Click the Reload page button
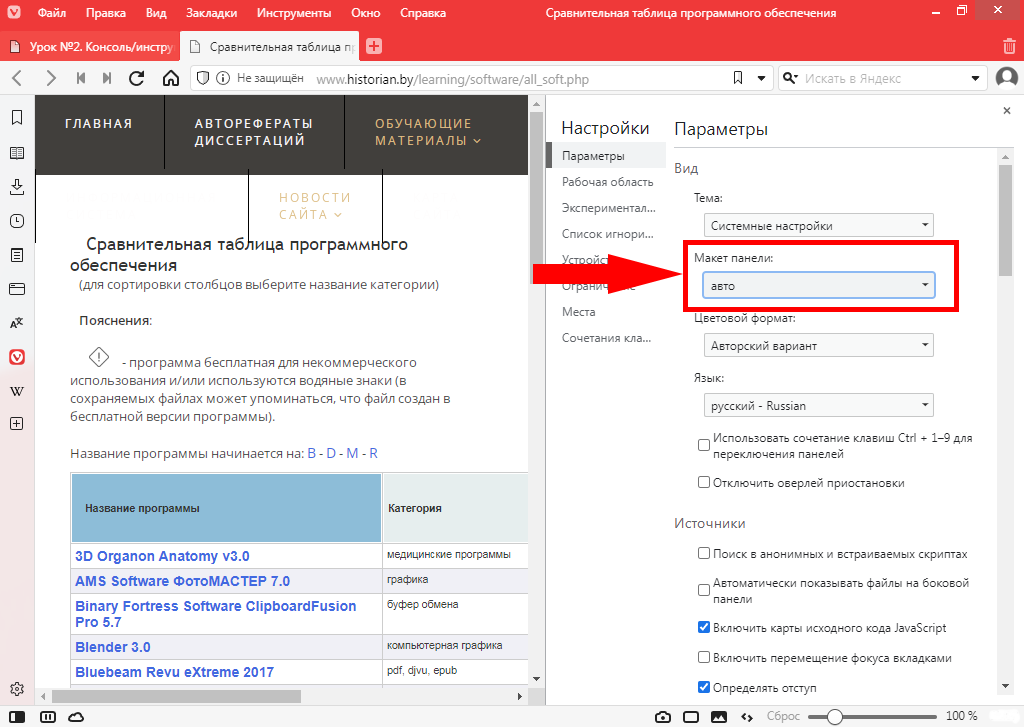This screenshot has width=1024, height=727. [137, 78]
